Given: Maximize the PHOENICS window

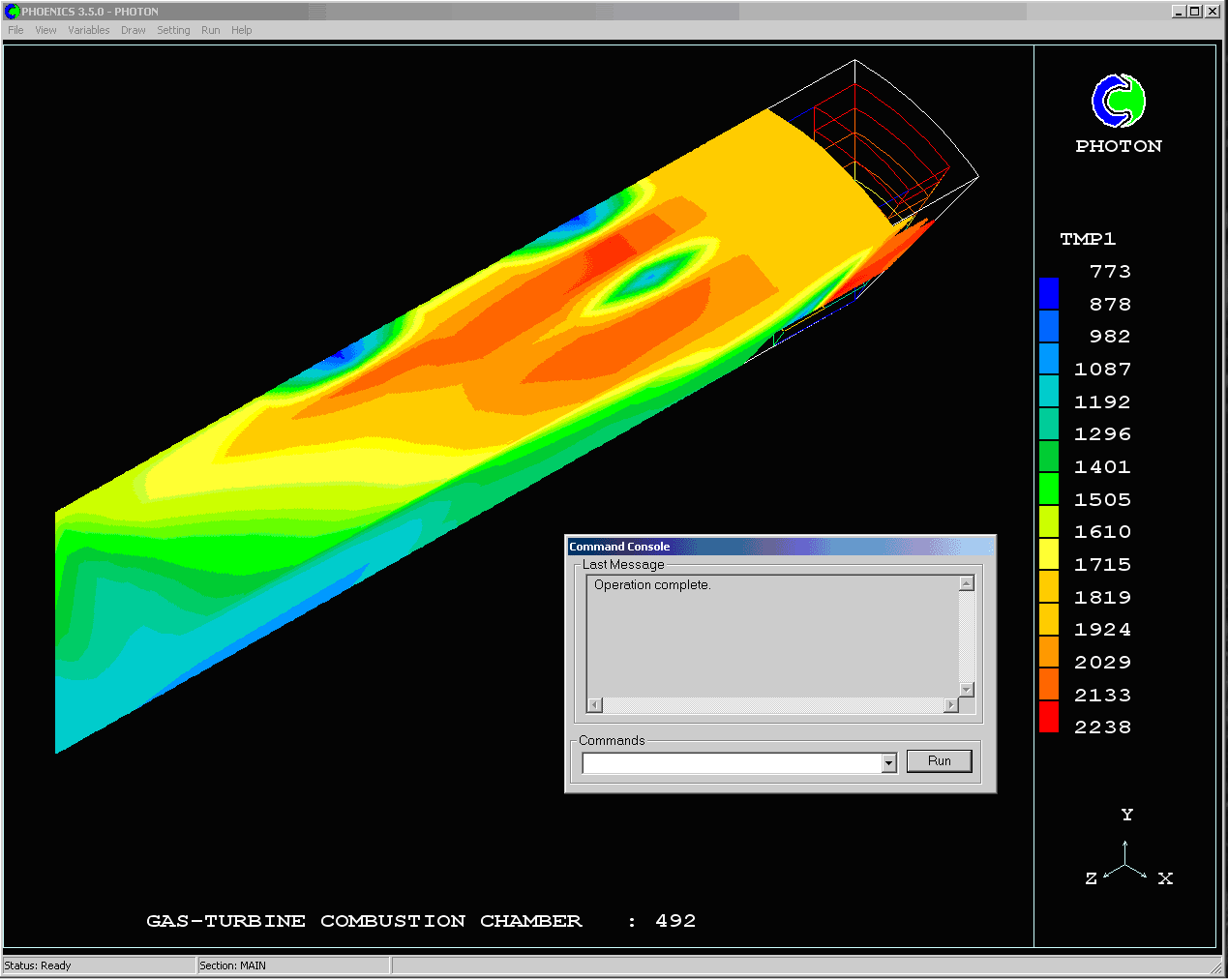Looking at the screenshot, I should 1195,12.
